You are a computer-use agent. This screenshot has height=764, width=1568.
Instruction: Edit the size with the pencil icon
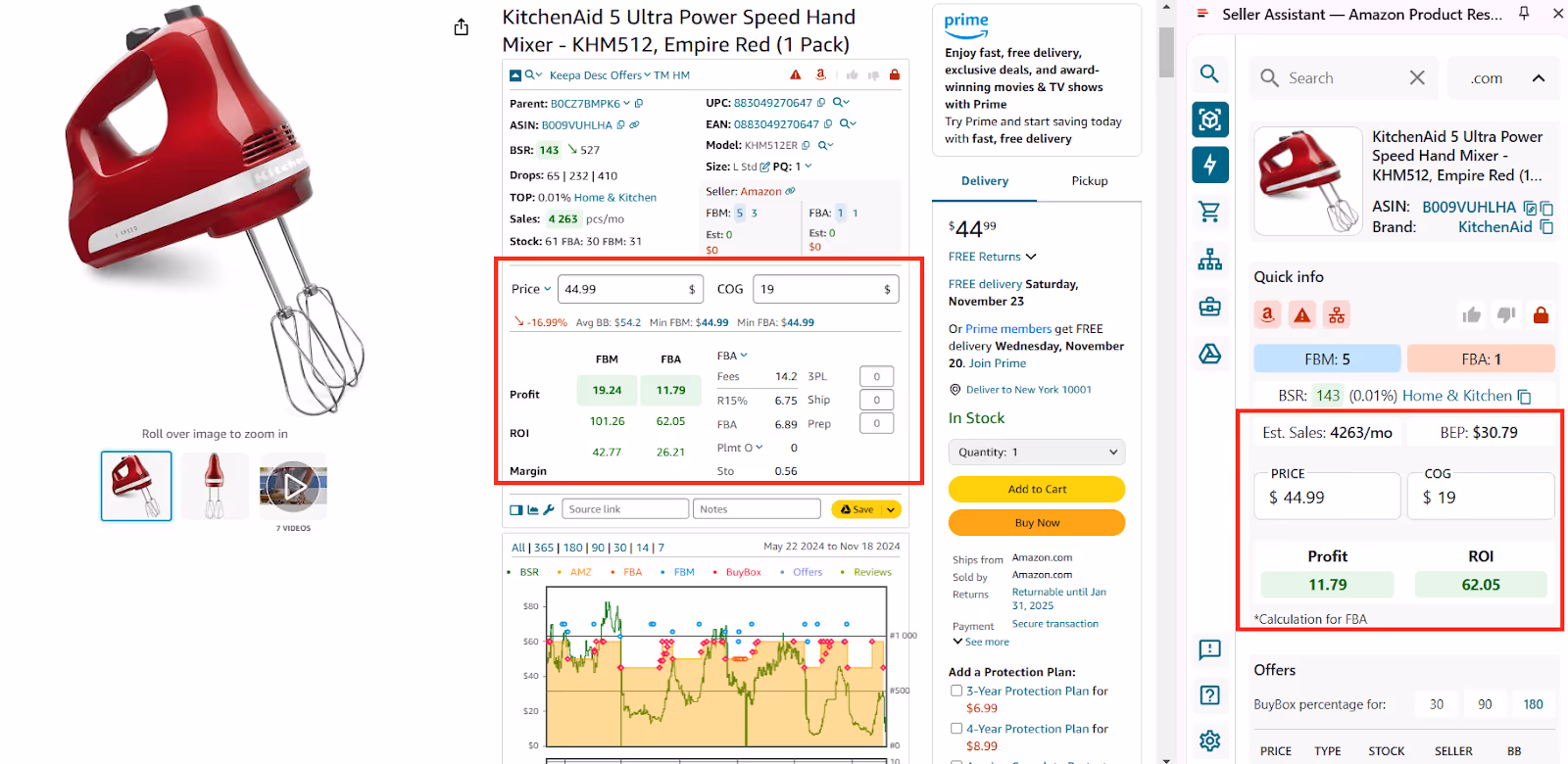point(764,167)
